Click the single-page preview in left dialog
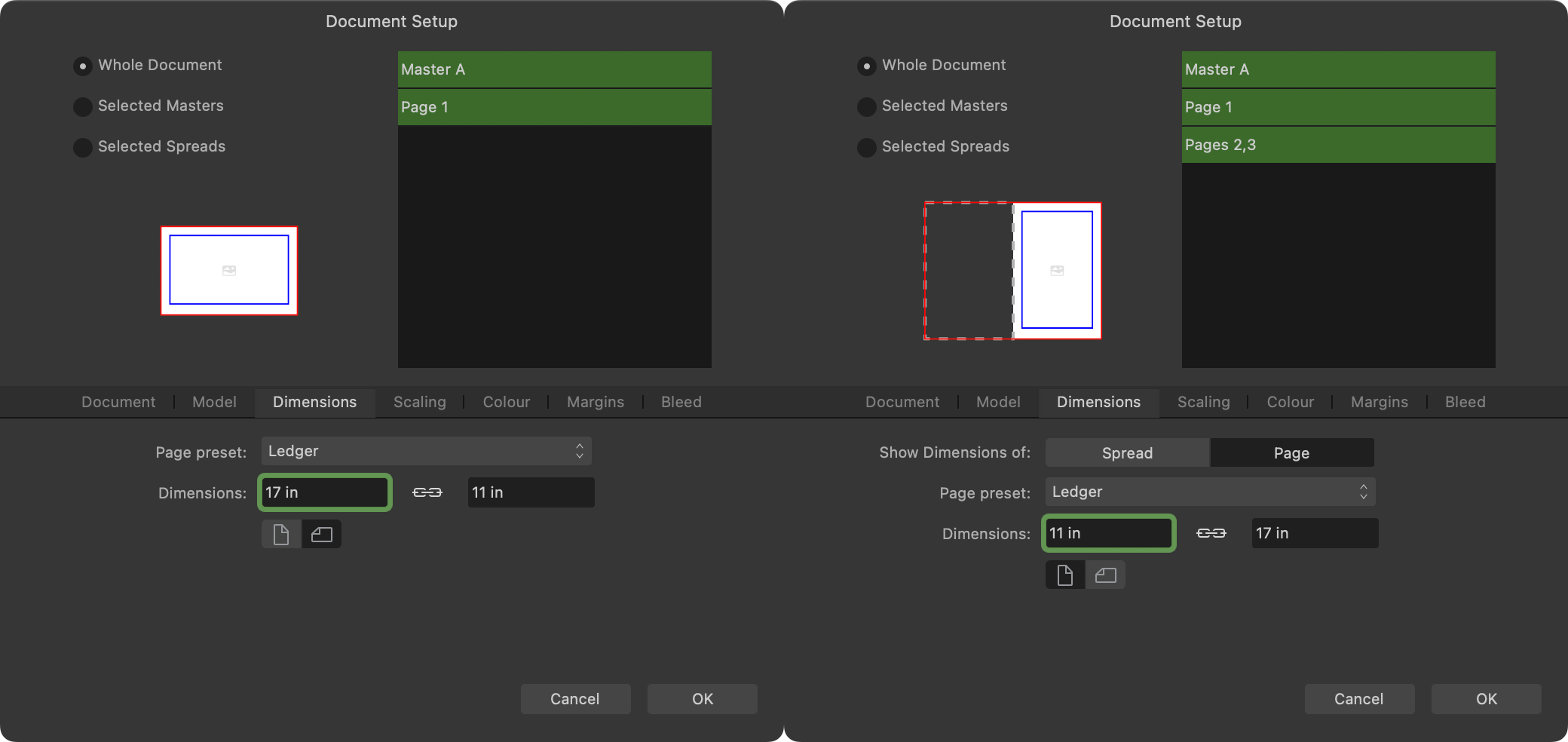Screen dimensions: 1568x742 pos(228,270)
